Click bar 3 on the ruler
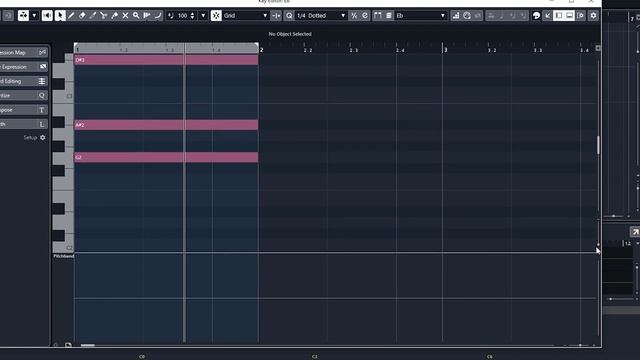This screenshot has width=640, height=360. (446, 50)
